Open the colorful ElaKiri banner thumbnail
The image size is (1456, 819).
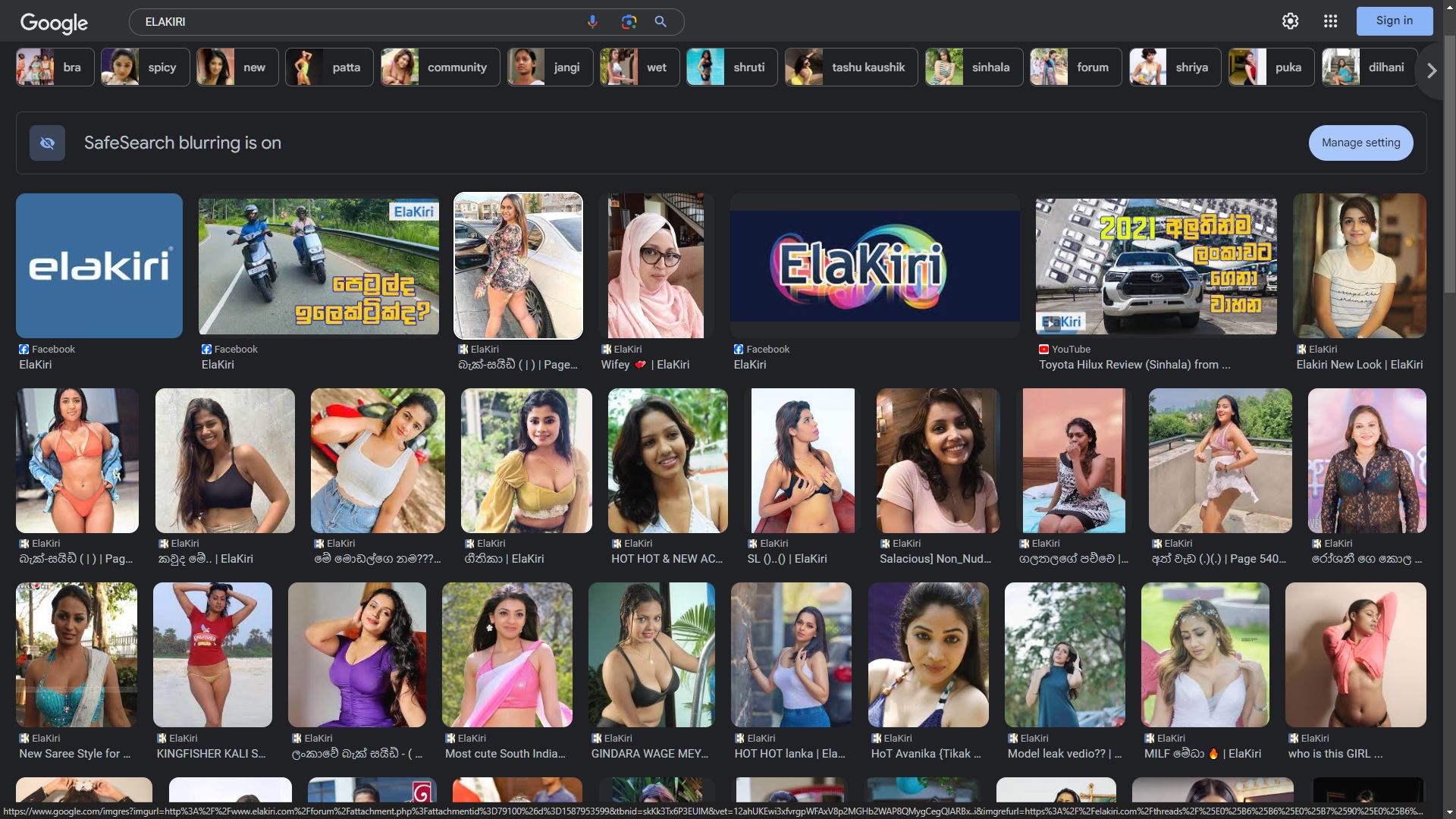875,266
